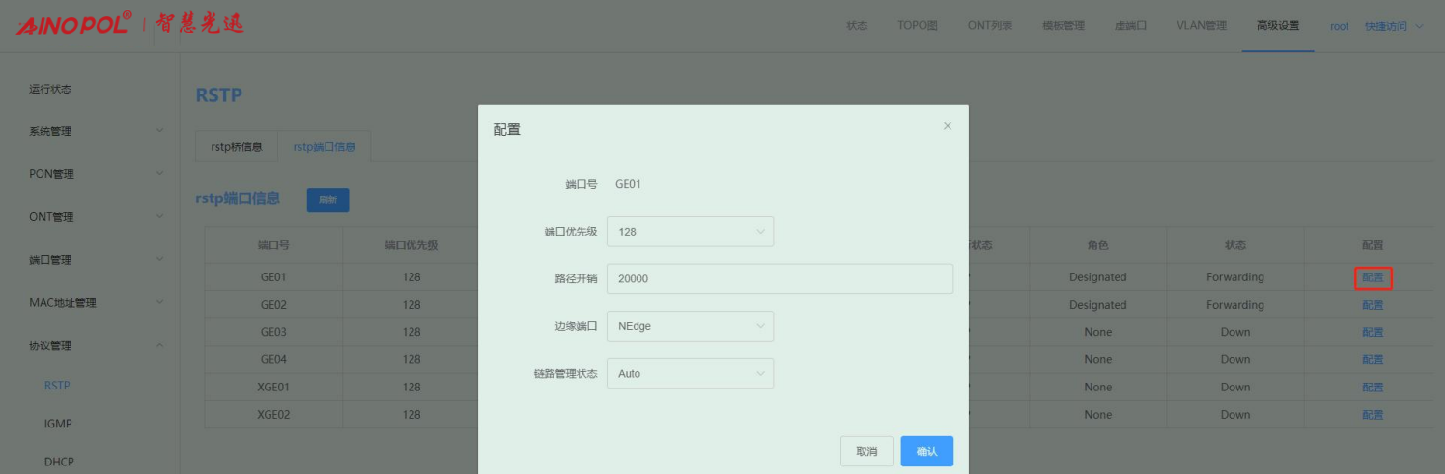The height and width of the screenshot is (474, 1445).
Task: Select IGMP in the sidebar
Action: point(57,424)
